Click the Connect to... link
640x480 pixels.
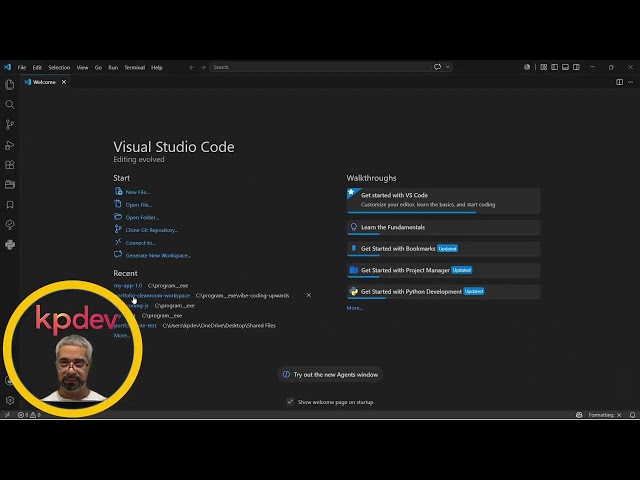[x=140, y=243]
